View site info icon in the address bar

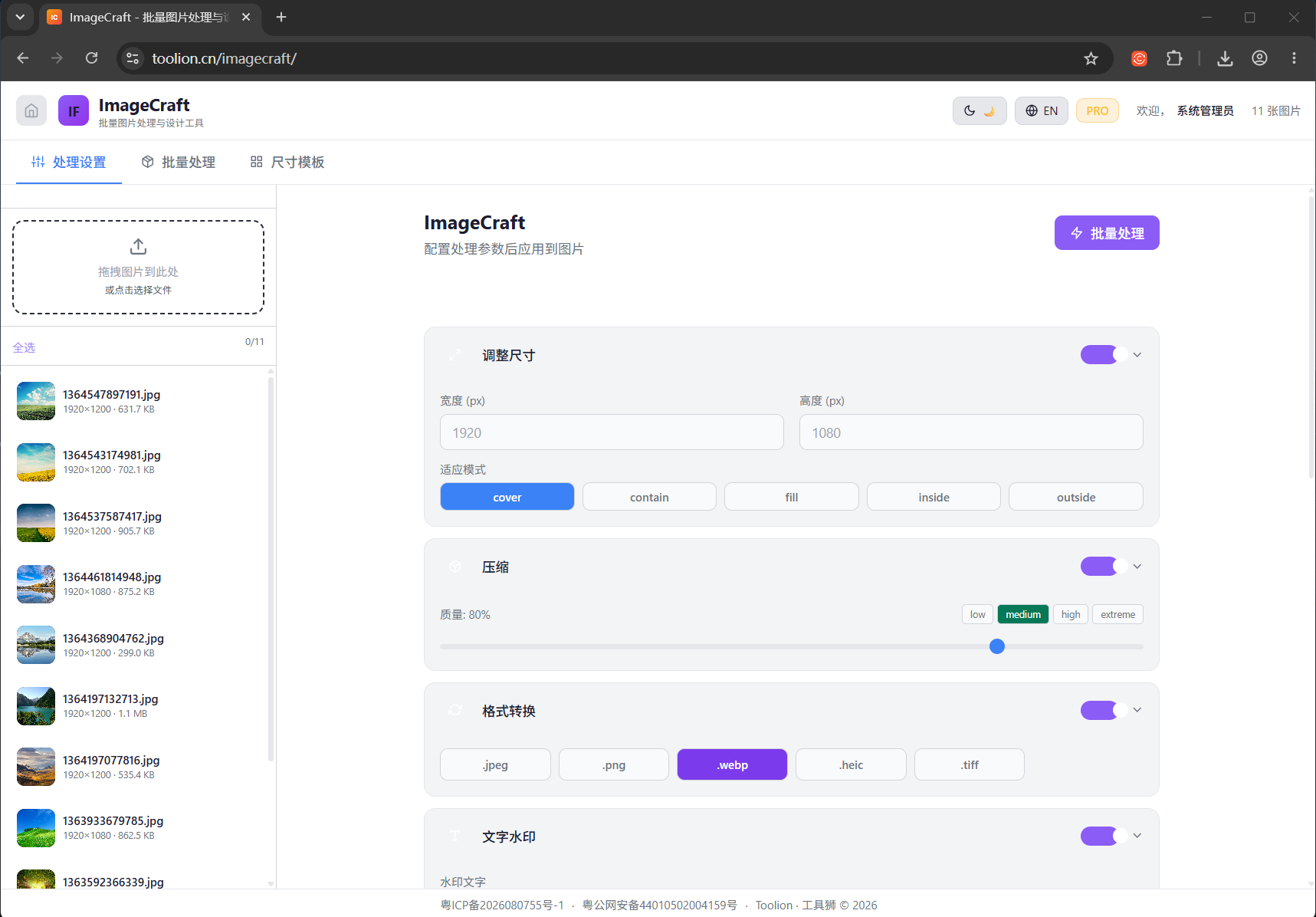click(x=133, y=58)
